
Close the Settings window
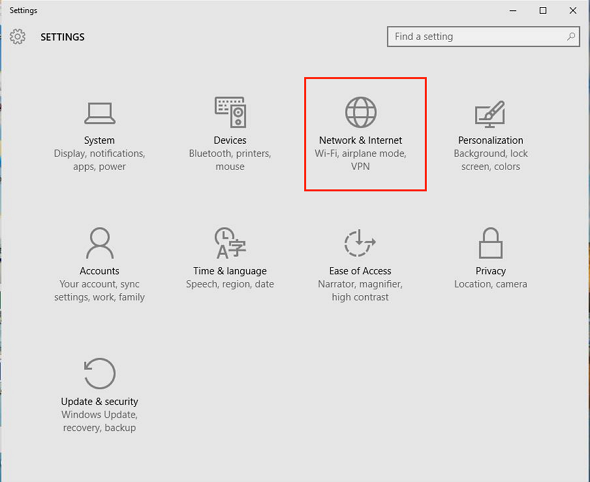tap(573, 11)
